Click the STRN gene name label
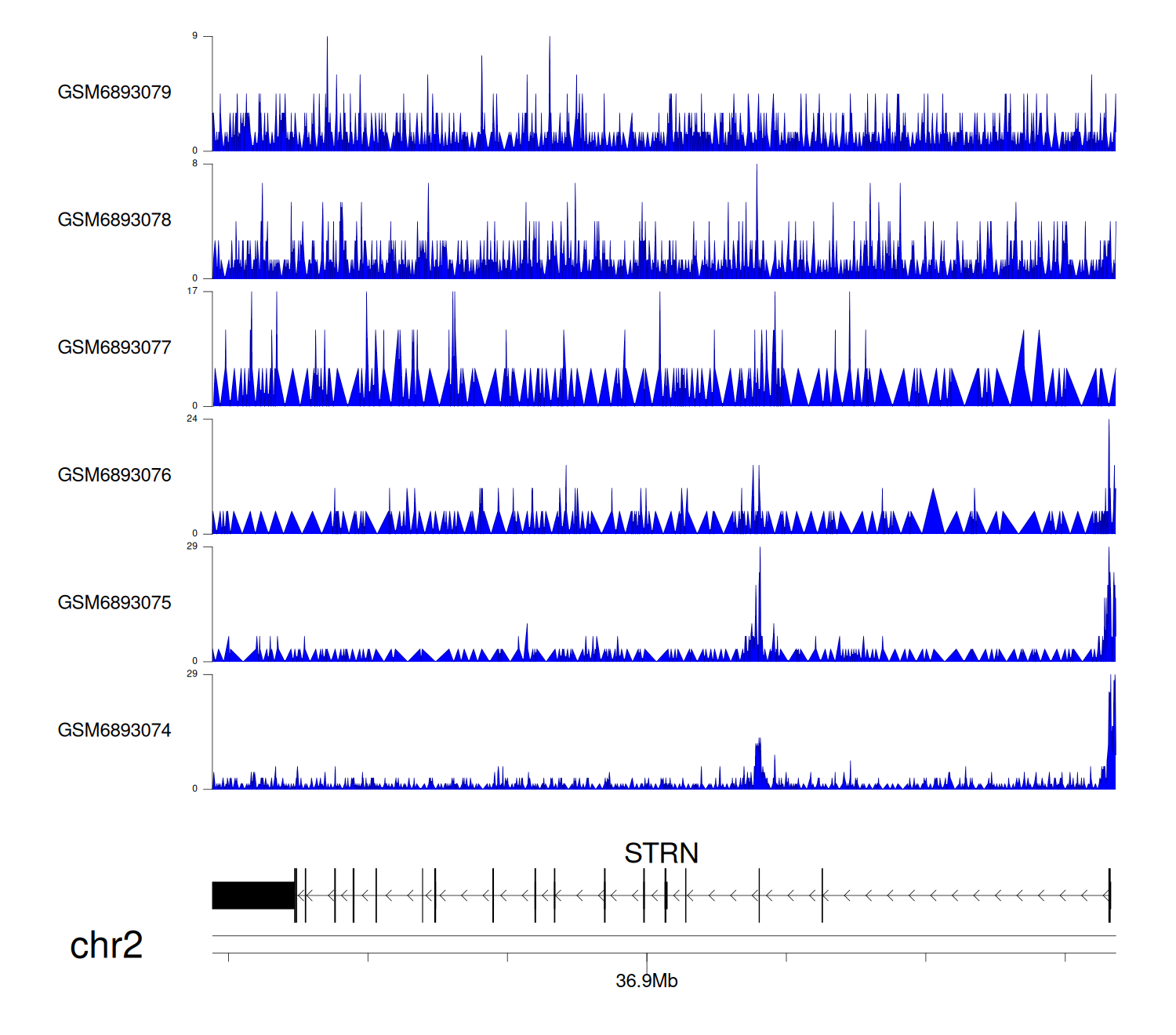Viewport: 1176px width, 1035px height. pyautogui.click(x=661, y=853)
